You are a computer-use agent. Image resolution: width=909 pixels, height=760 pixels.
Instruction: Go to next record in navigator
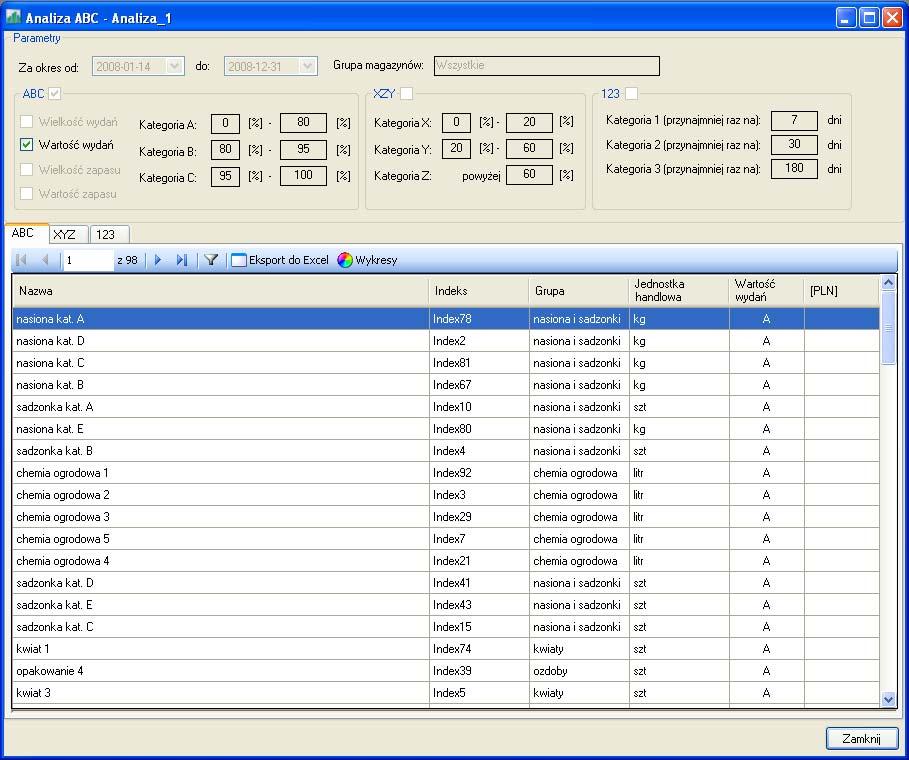[x=158, y=260]
